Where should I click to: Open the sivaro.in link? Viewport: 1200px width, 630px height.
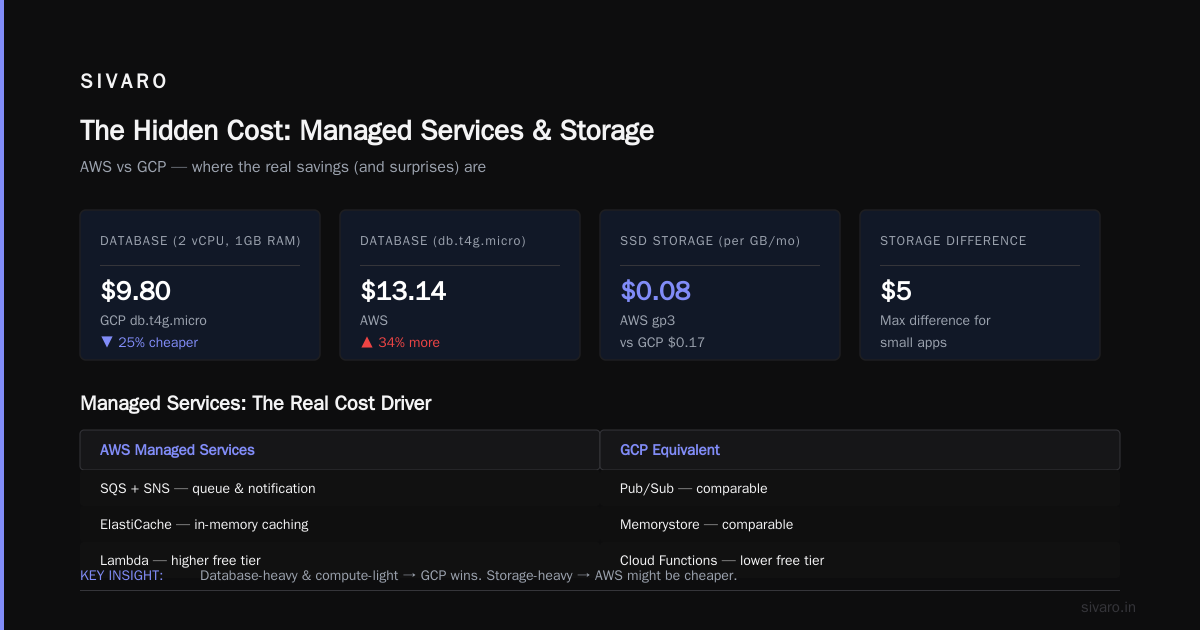(x=1109, y=607)
